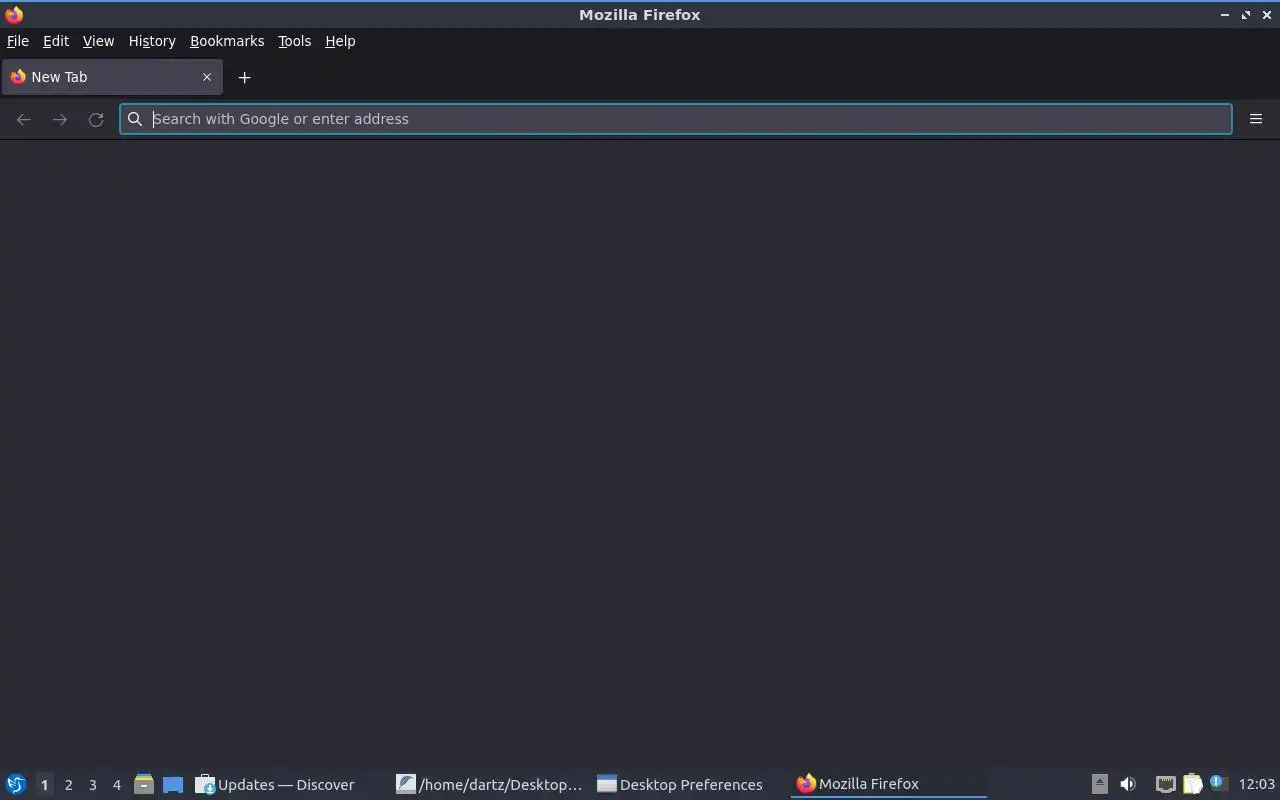Close the New Tab tab

tap(207, 77)
